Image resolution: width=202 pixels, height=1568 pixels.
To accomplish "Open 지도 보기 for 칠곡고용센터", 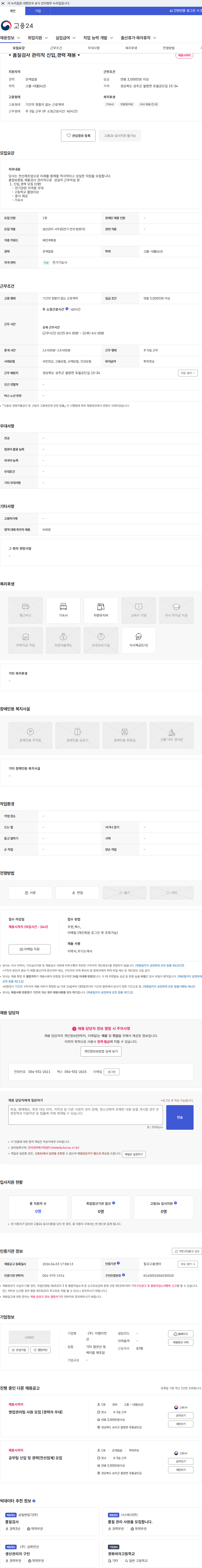I will [x=187, y=1264].
